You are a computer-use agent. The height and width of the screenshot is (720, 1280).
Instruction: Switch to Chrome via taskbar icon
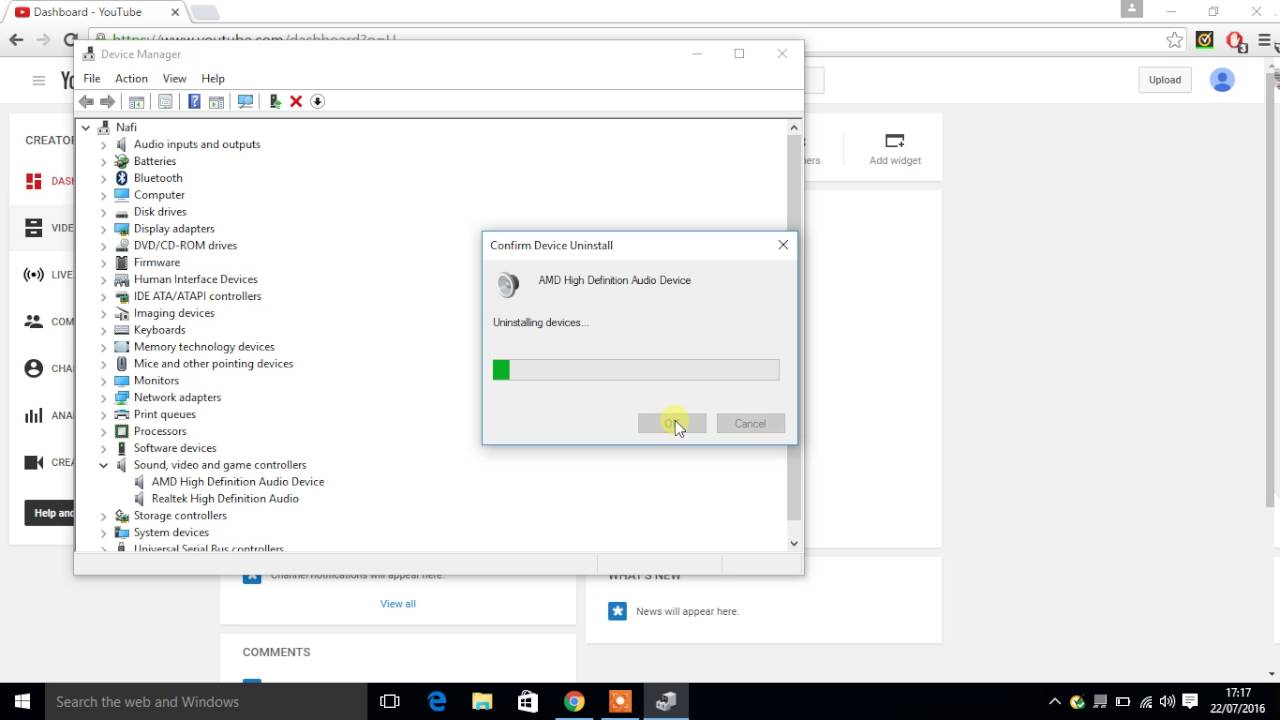coord(574,702)
